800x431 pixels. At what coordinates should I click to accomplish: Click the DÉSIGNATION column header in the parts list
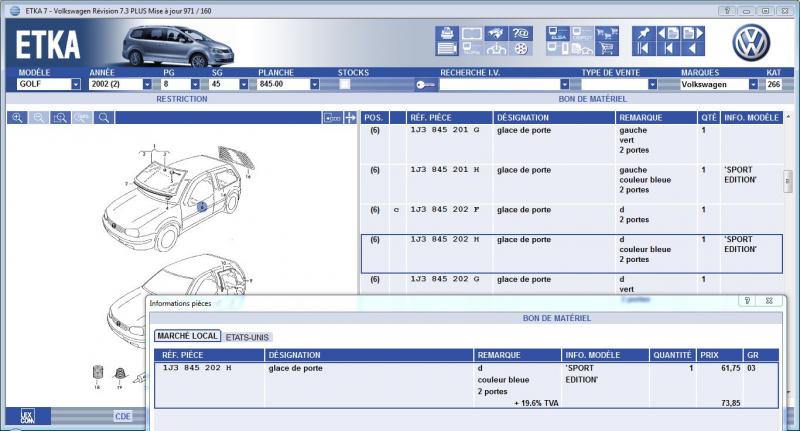click(x=554, y=118)
